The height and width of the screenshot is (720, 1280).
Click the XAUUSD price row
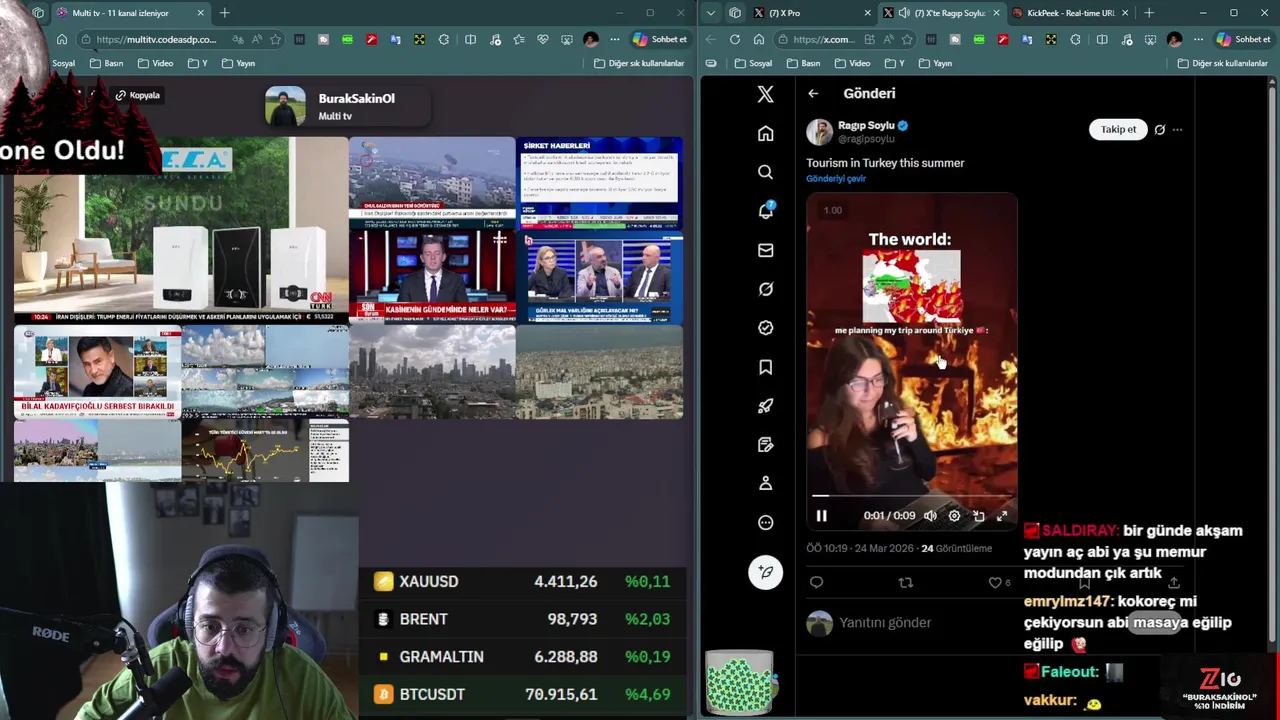click(x=523, y=581)
